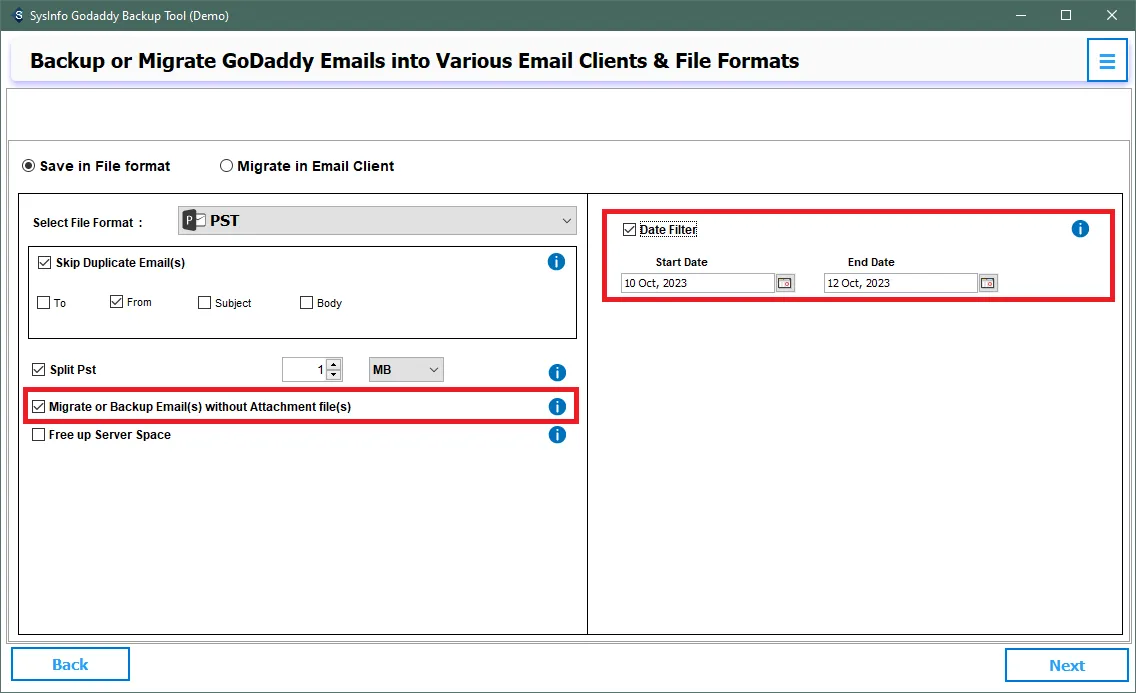Image resolution: width=1136 pixels, height=693 pixels.
Task: Click info icon for Date Filter
Action: (1079, 229)
